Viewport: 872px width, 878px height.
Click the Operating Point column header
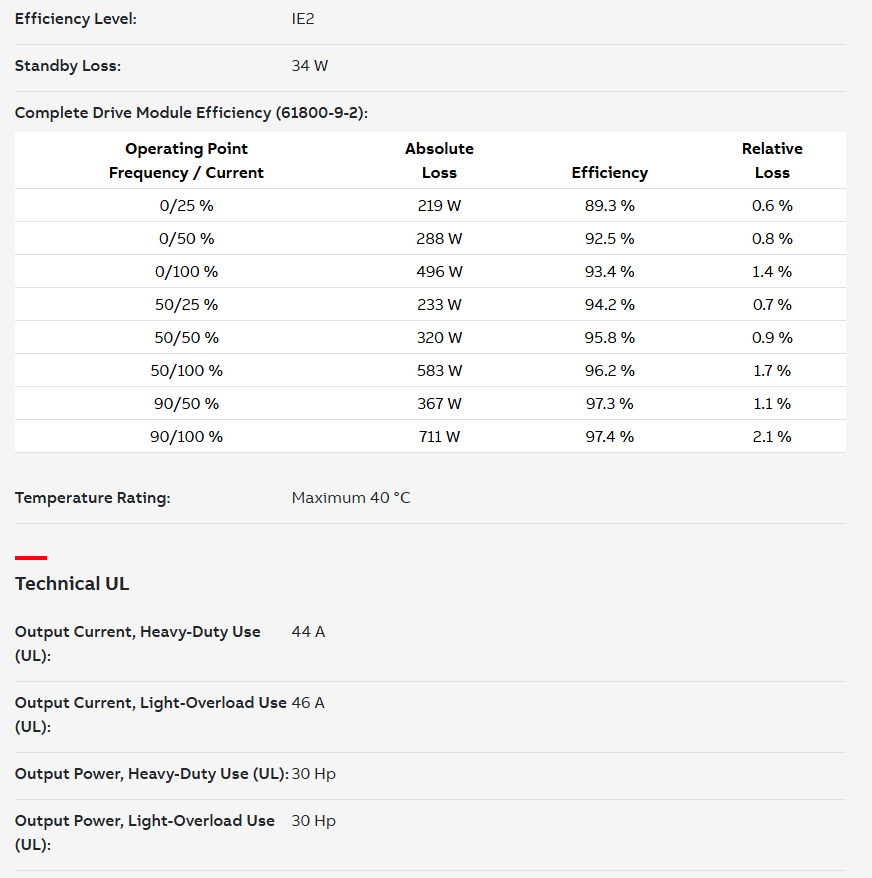click(186, 161)
